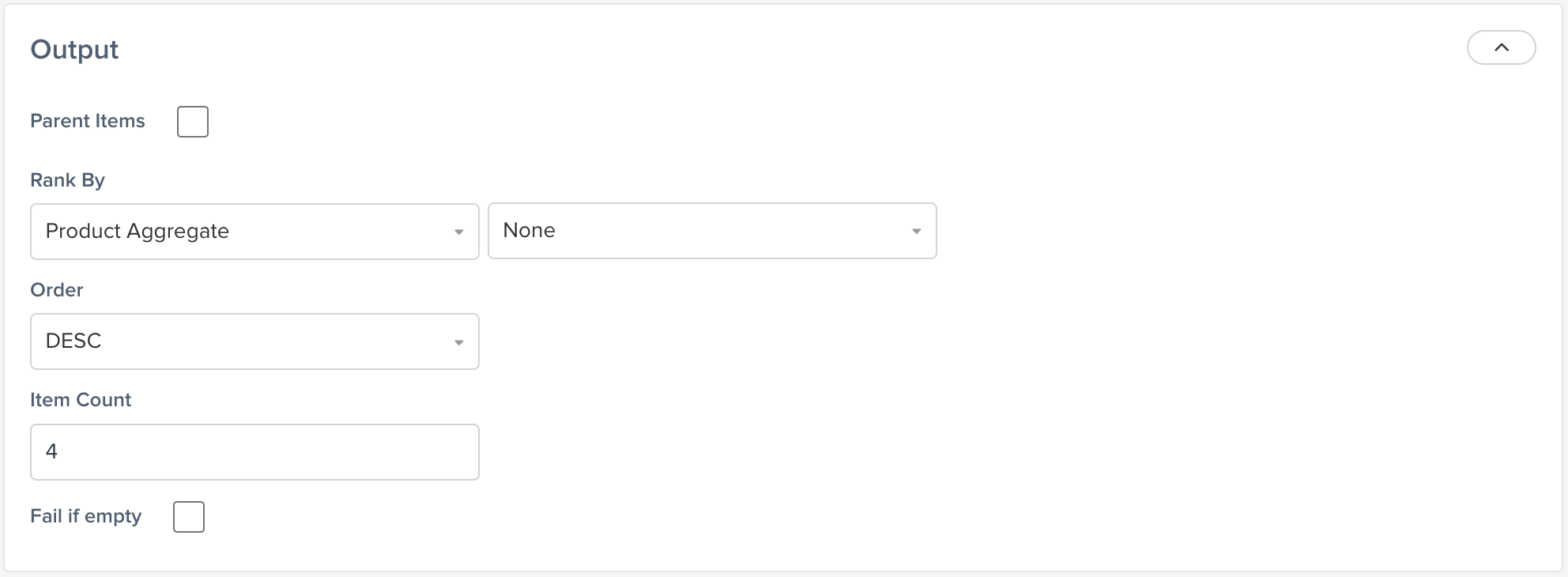Click the Output section heading
The image size is (1568, 577).
coord(74,48)
